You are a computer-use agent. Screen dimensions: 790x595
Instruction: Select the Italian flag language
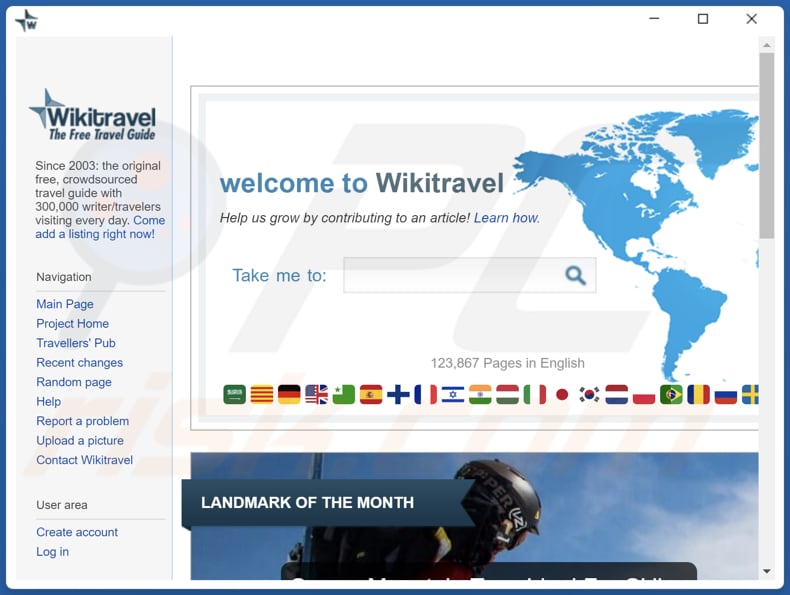535,394
